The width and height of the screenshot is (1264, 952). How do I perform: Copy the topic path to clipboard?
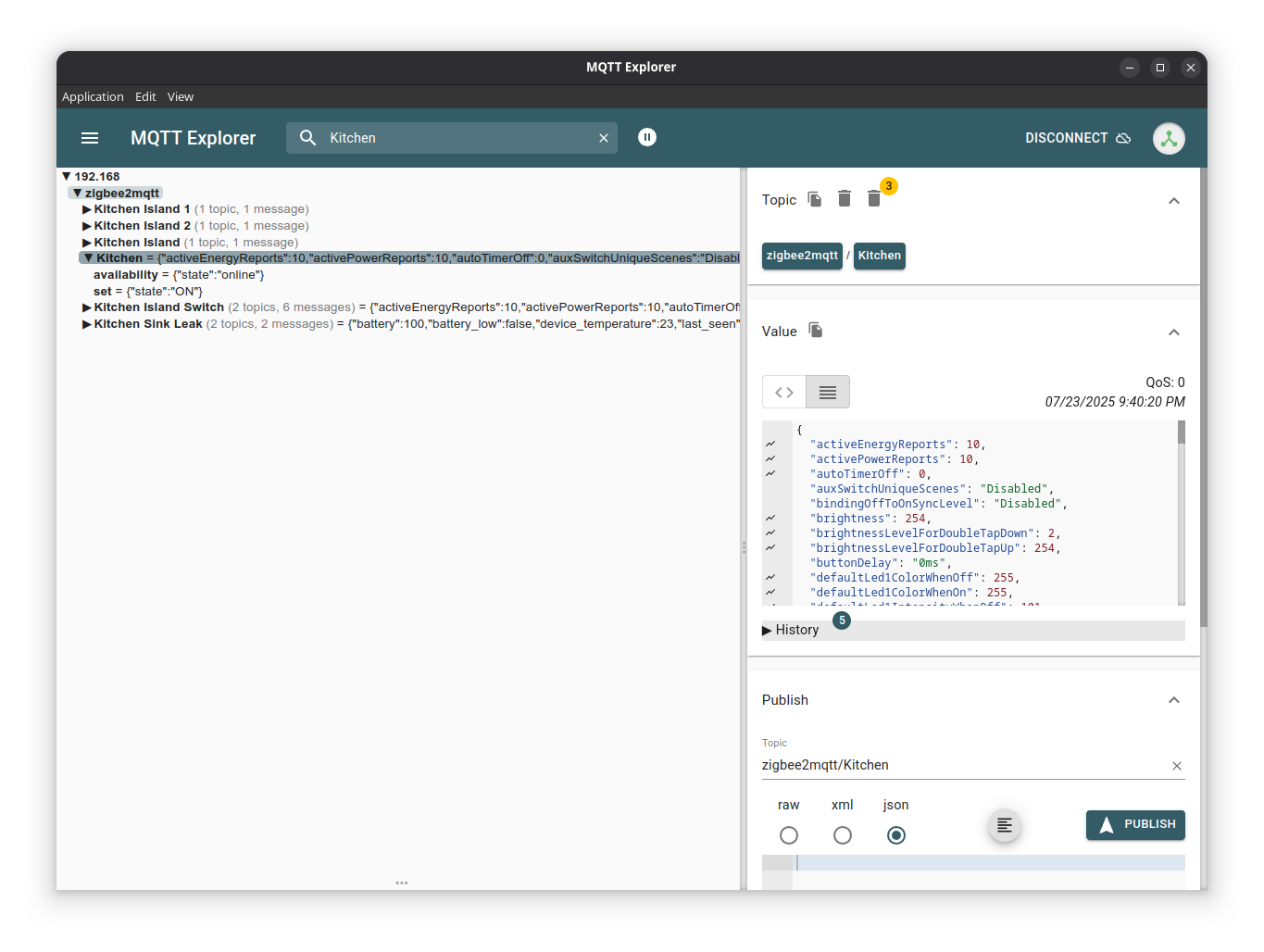815,199
